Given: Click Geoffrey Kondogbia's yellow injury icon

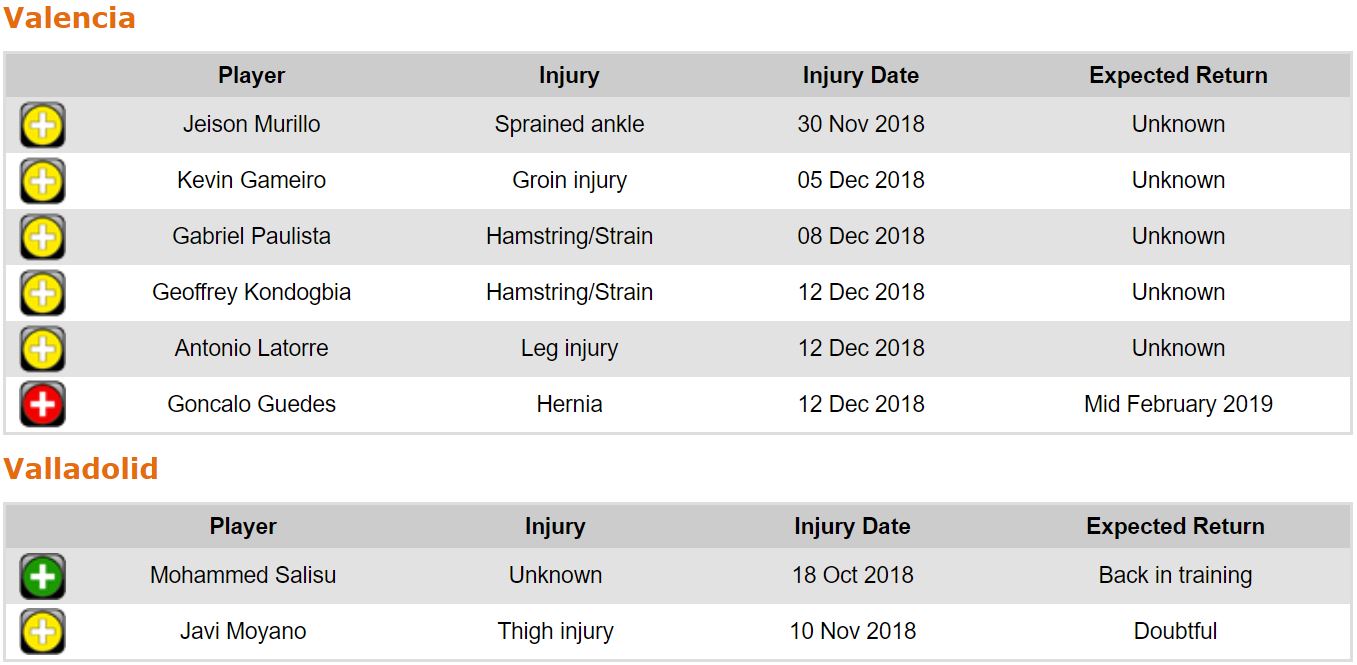Looking at the screenshot, I should point(42,294).
